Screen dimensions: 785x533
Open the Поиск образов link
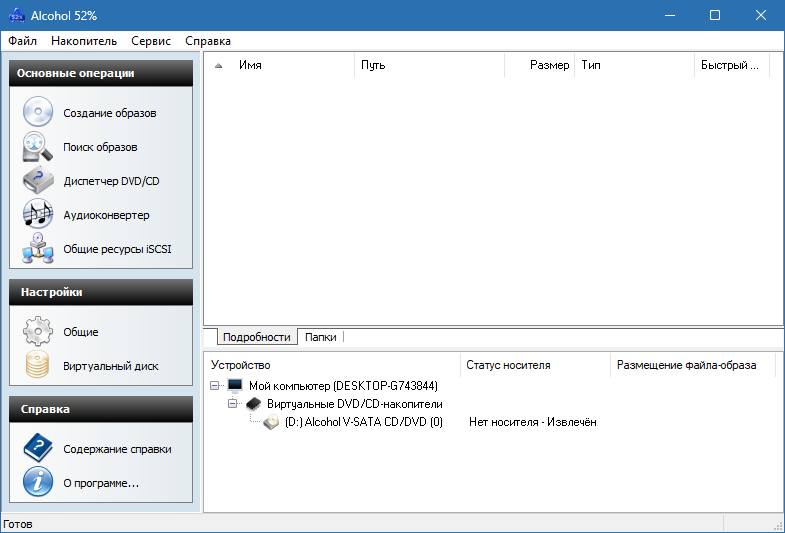pyautogui.click(x=100, y=147)
